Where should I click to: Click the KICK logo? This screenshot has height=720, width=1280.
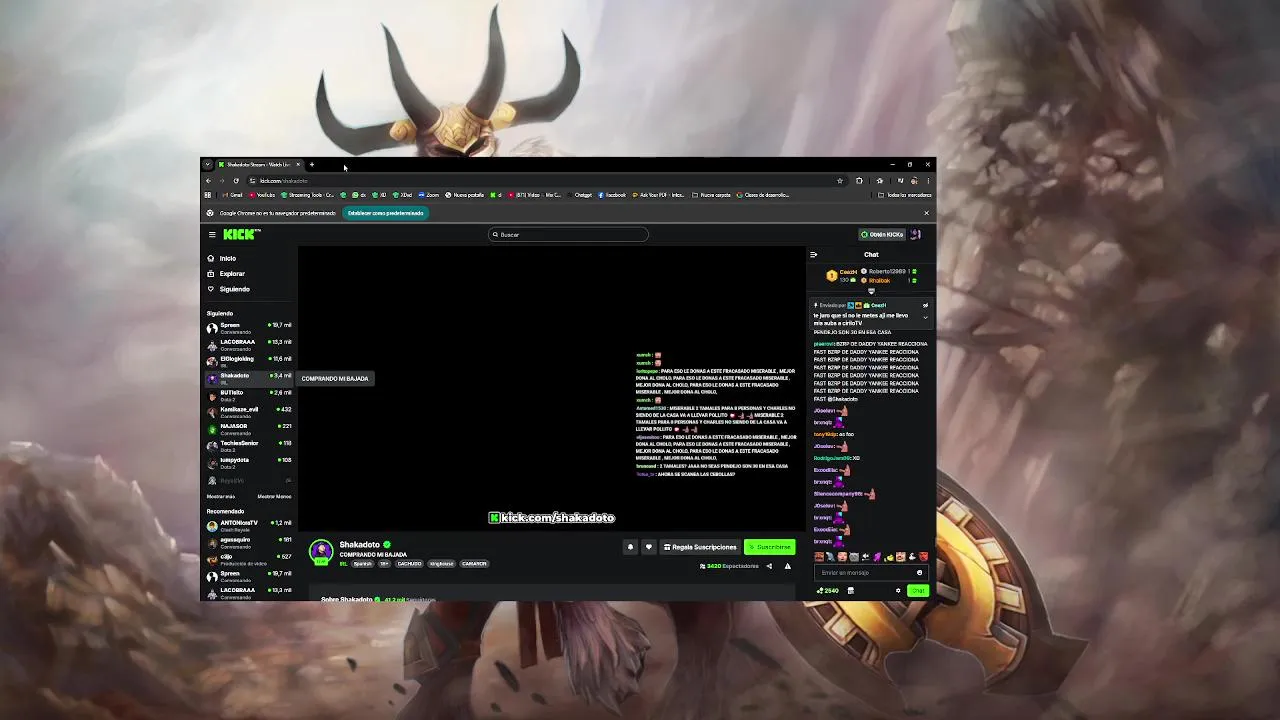pyautogui.click(x=241, y=234)
